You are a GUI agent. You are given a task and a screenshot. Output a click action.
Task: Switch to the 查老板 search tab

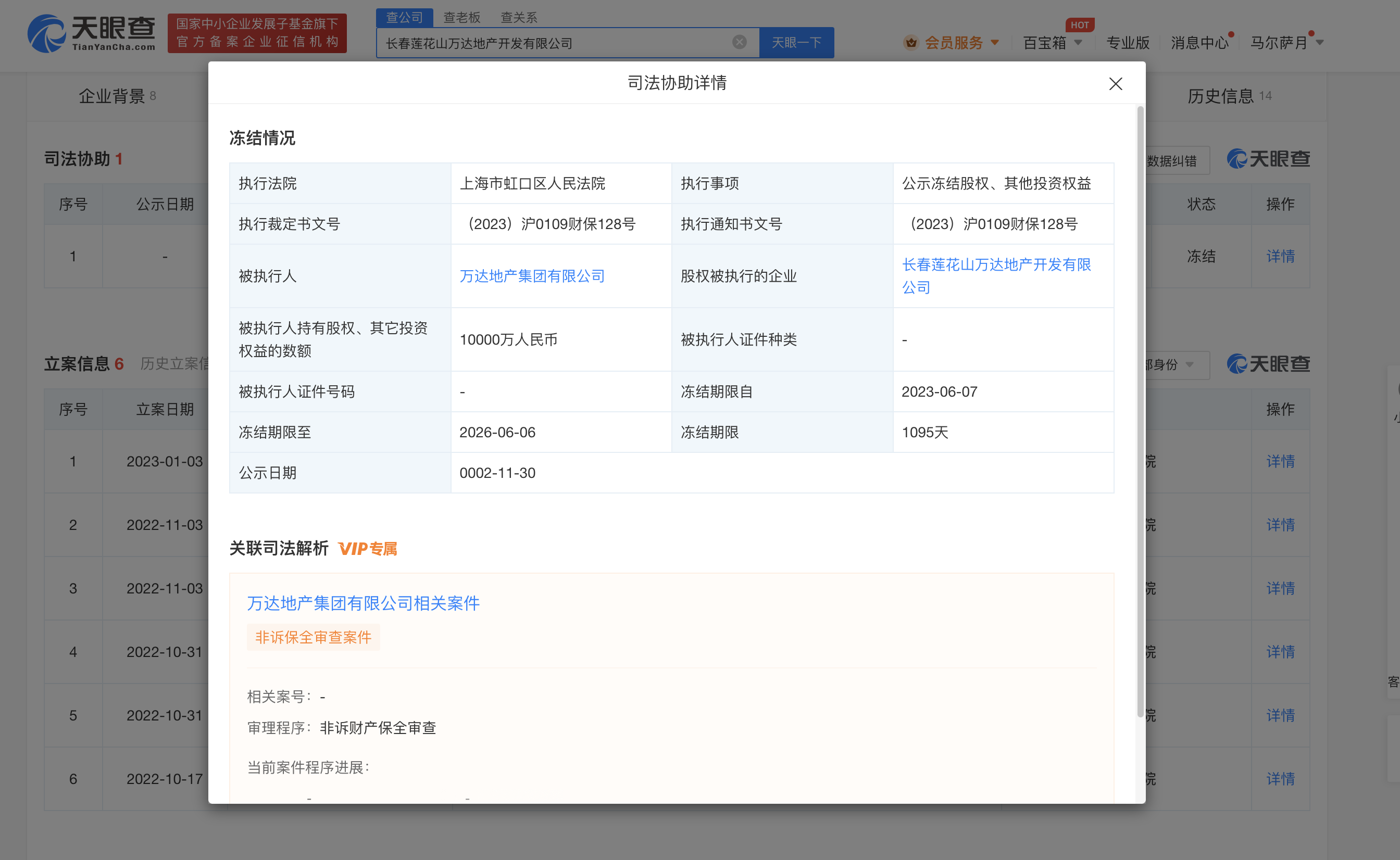pos(461,17)
